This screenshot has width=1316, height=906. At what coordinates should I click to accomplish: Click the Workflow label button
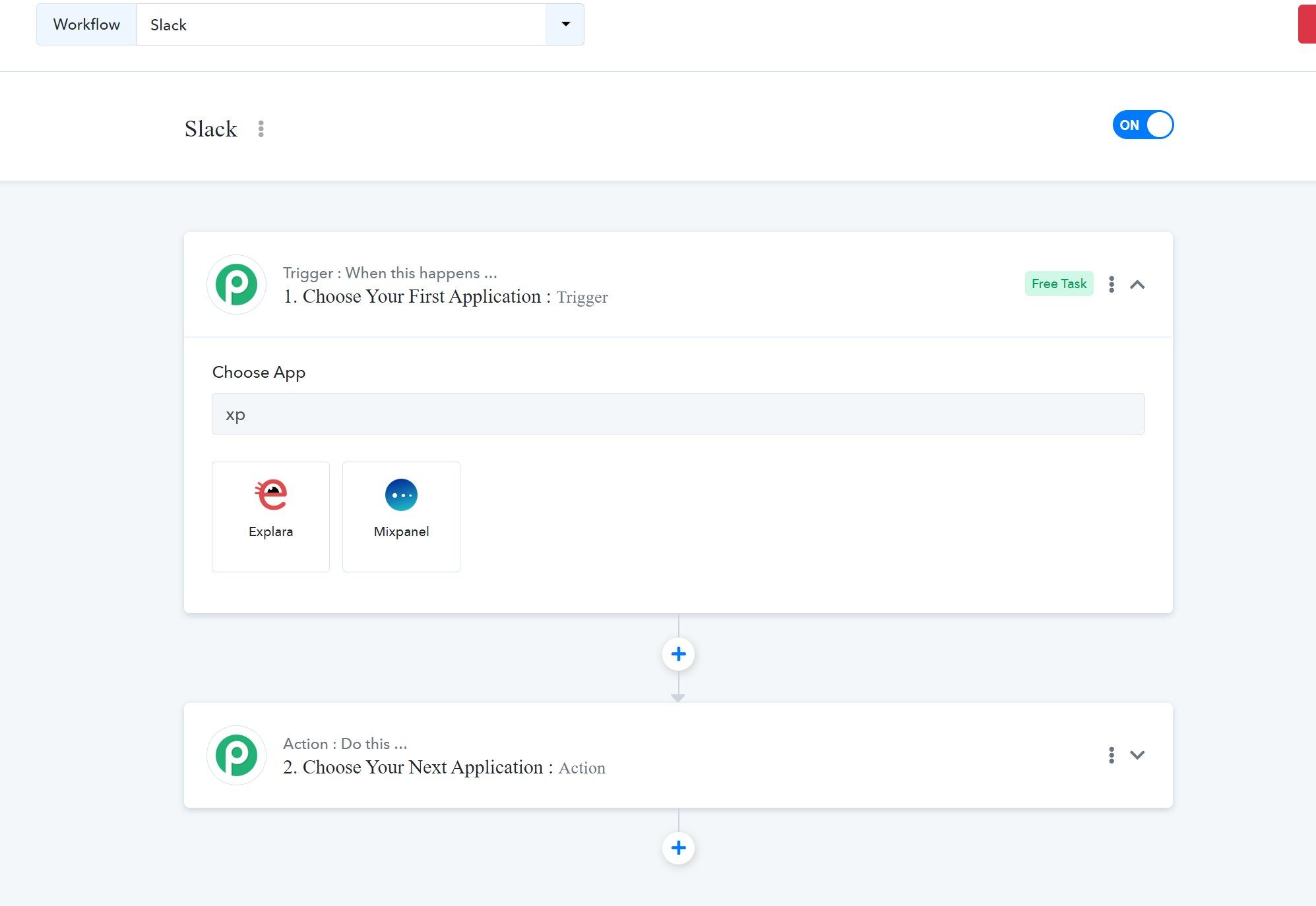86,24
